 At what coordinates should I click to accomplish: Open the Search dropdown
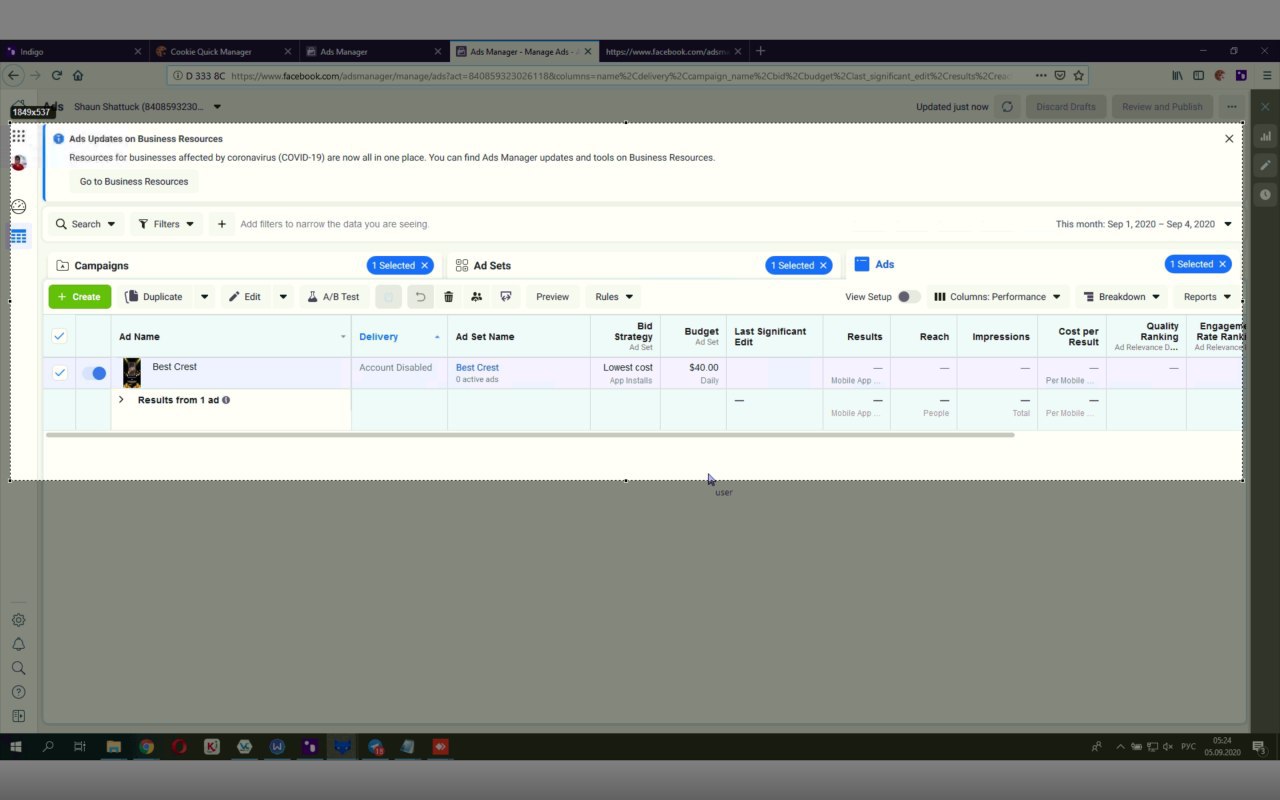coord(85,224)
